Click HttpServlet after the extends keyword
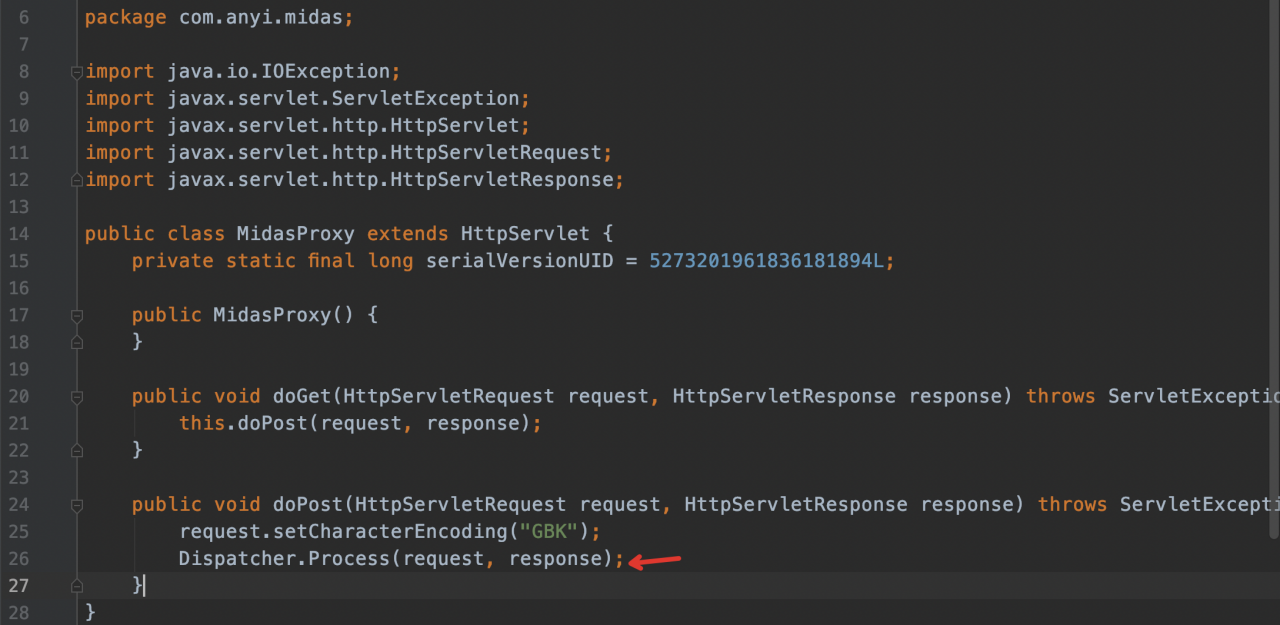This screenshot has height=625, width=1280. [525, 234]
